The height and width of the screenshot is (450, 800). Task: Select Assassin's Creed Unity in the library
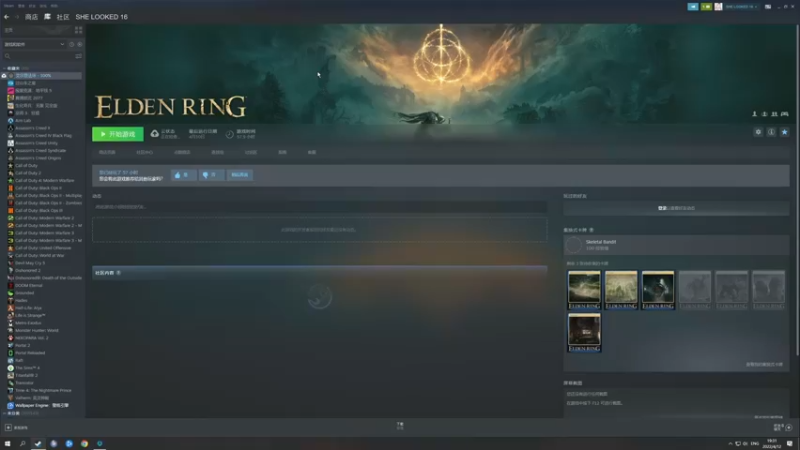tap(36, 143)
